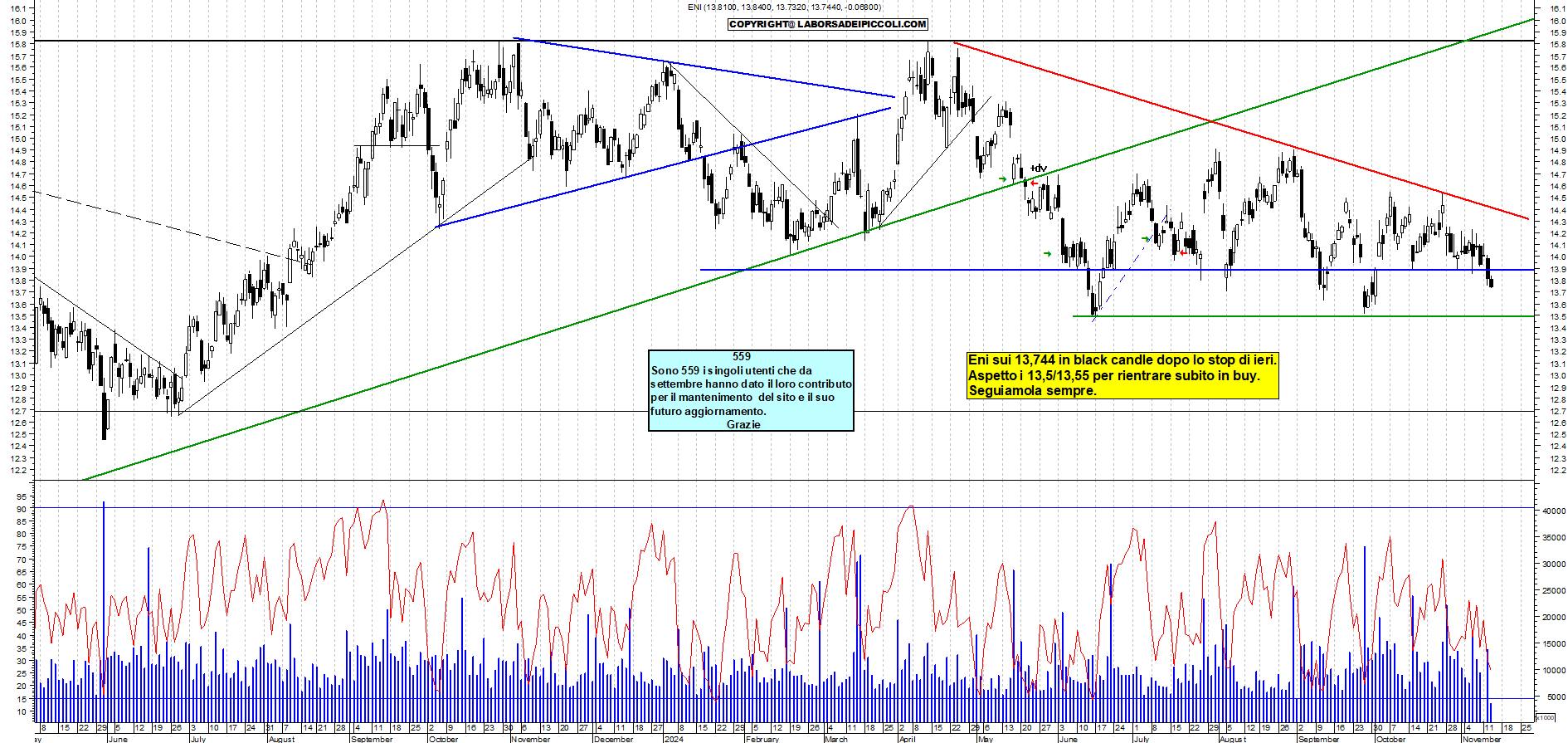Click the '559' heading in the cyan box
1568x743 pixels.
742,356
